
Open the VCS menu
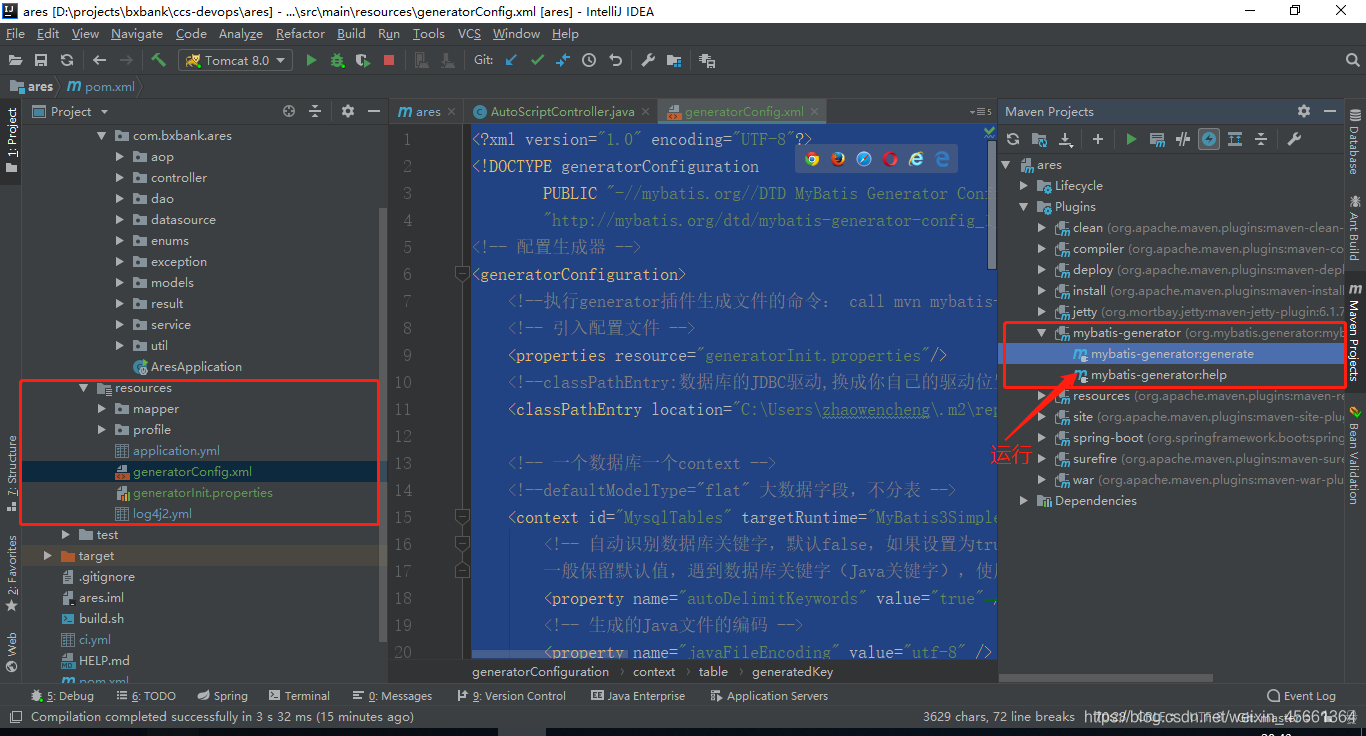click(x=469, y=33)
